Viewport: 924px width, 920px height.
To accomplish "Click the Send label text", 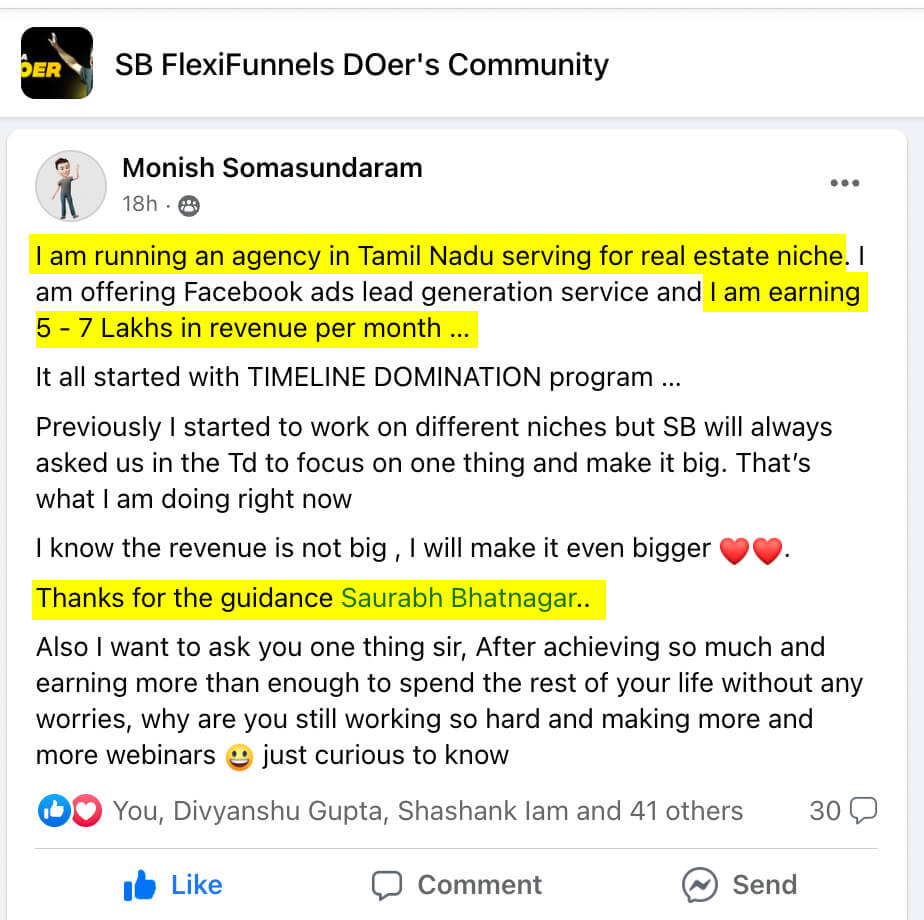I will click(x=764, y=885).
